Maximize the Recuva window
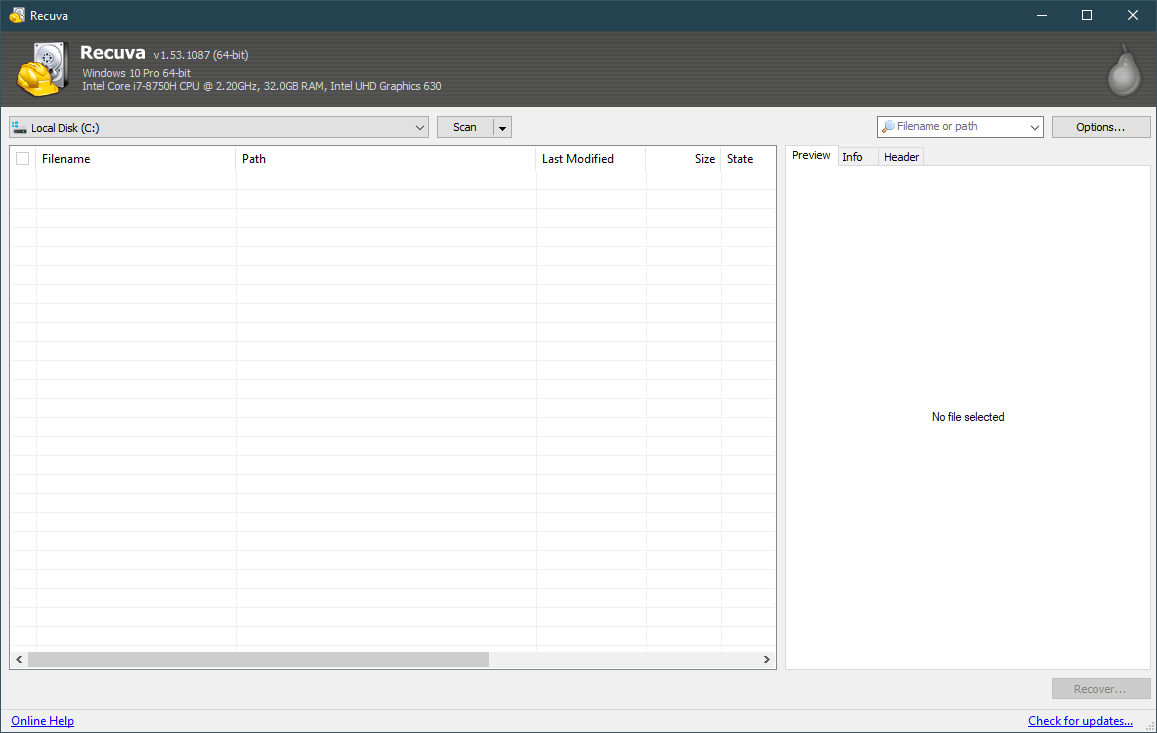Viewport: 1157px width, 733px height. click(x=1087, y=16)
